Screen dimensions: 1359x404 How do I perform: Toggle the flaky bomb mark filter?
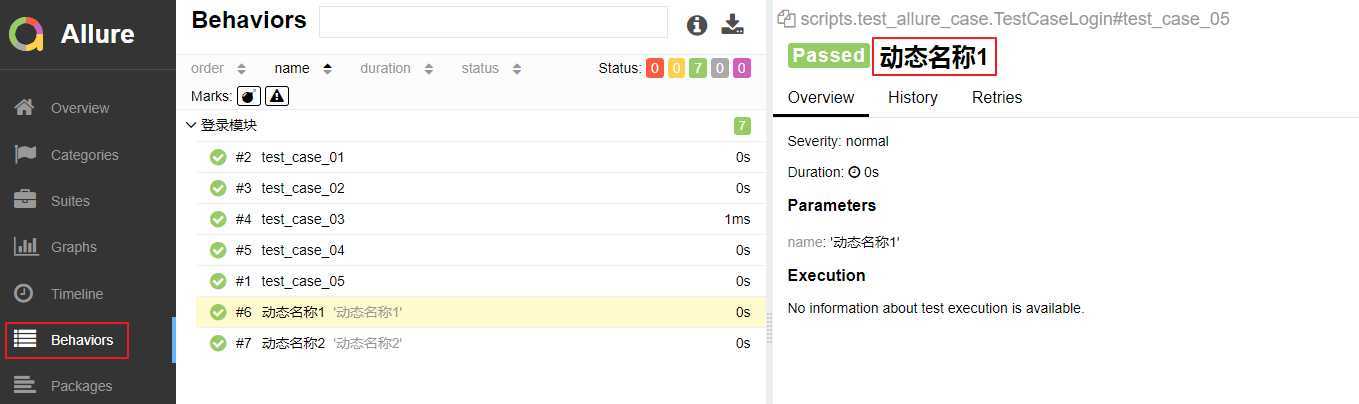click(x=248, y=96)
